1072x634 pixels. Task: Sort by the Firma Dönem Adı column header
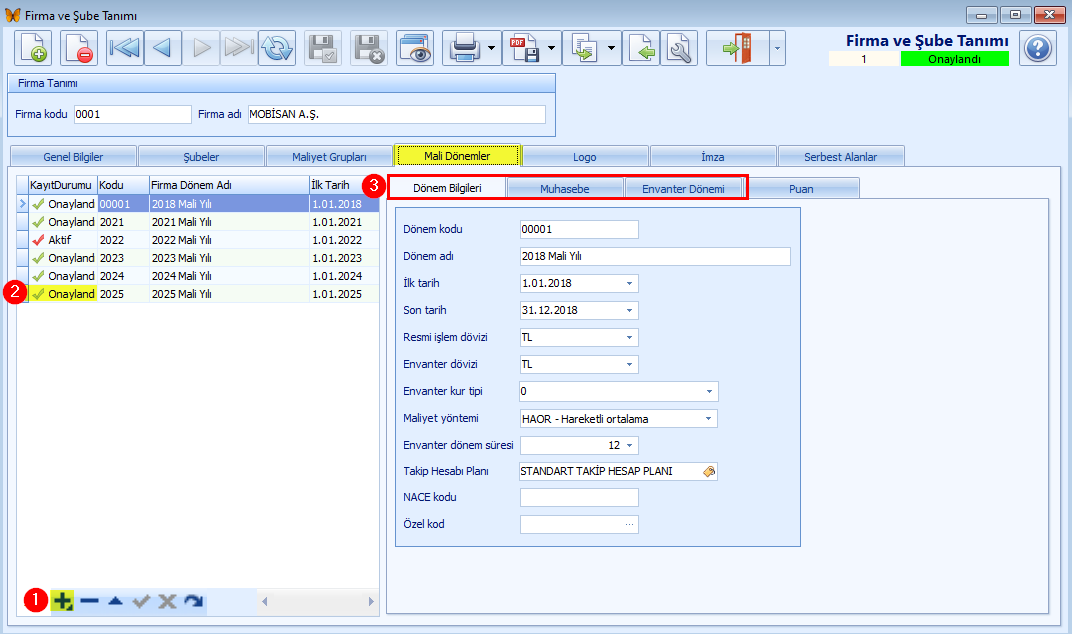(229, 185)
